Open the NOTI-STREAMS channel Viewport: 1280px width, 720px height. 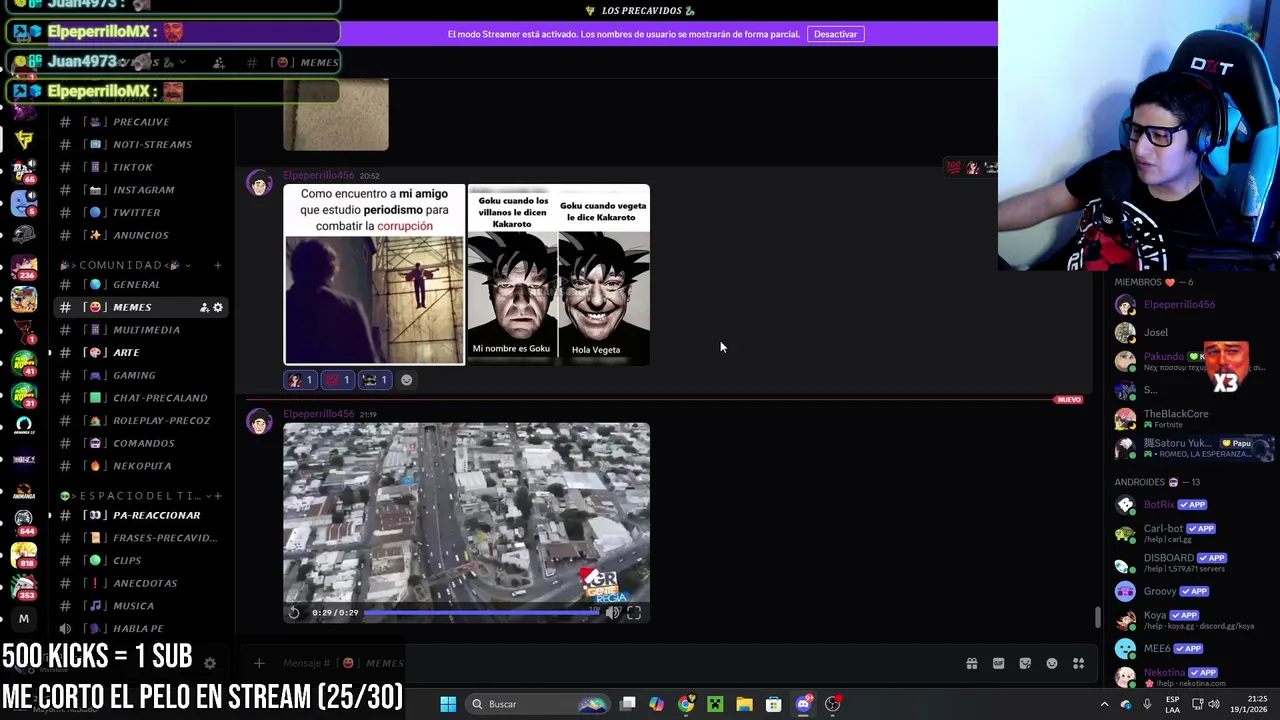pyautogui.click(x=140, y=145)
